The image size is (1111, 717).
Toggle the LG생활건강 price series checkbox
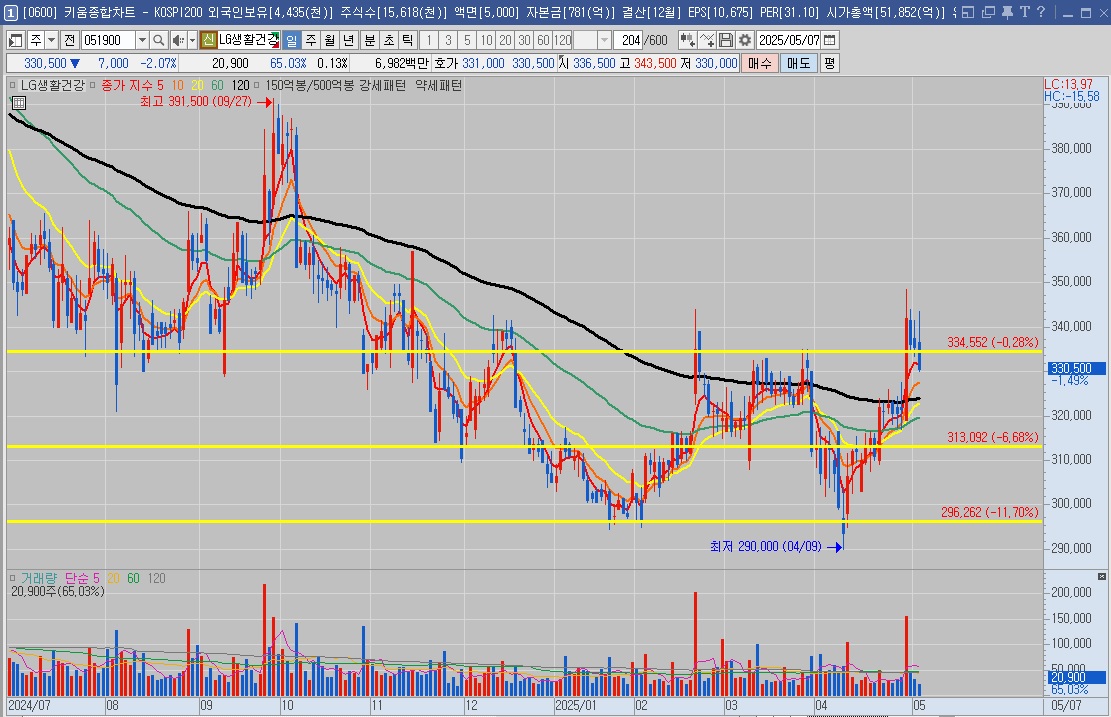click(12, 85)
